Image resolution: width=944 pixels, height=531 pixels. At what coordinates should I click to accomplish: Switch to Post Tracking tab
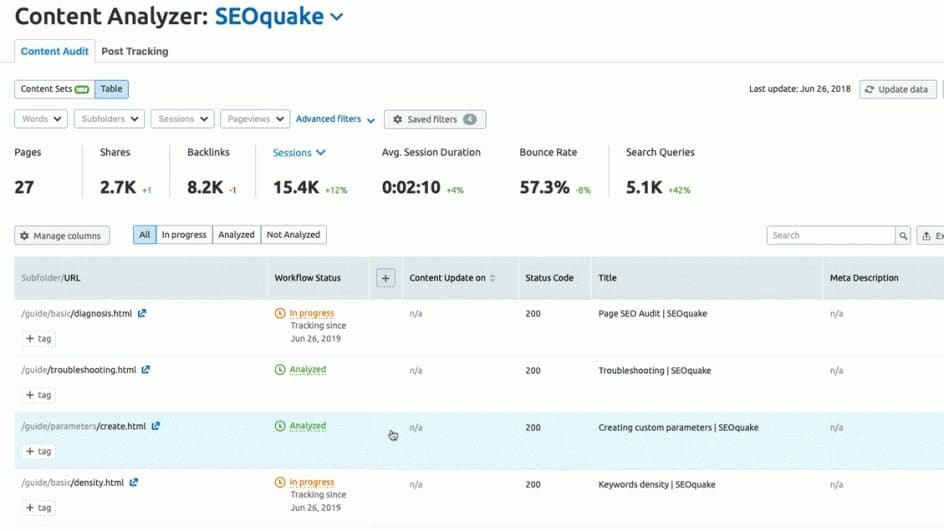135,51
